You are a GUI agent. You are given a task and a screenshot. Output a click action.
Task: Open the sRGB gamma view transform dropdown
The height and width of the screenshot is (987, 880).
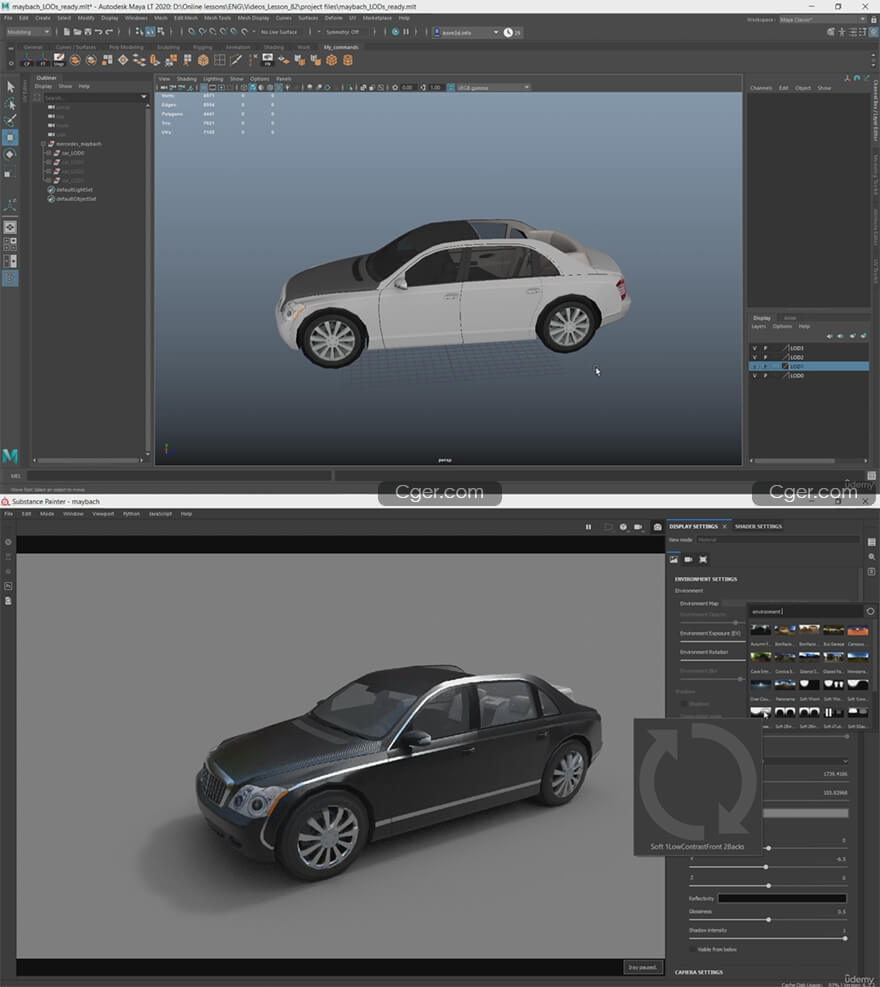click(493, 87)
